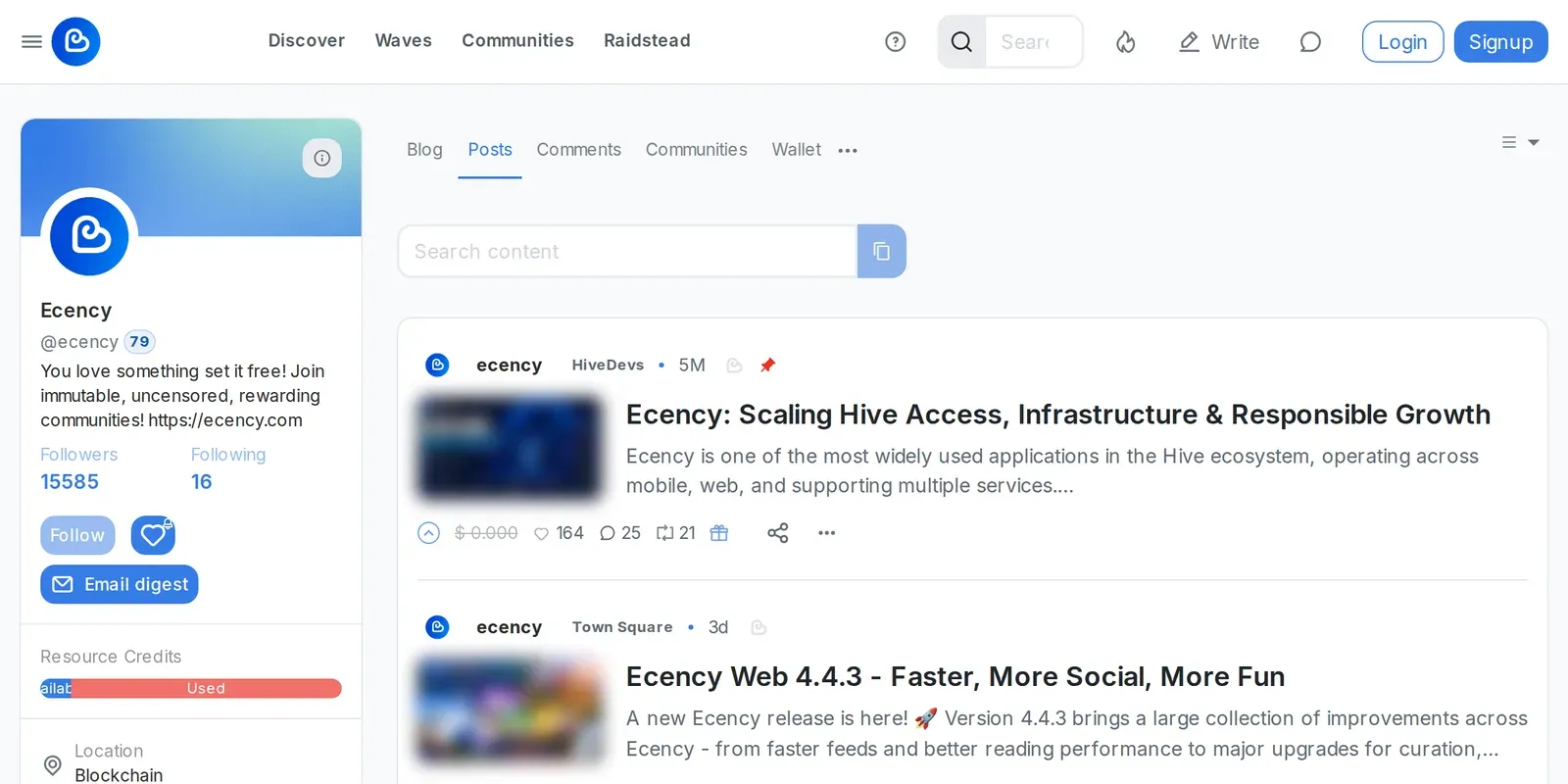Show profile info via the info icon
The image size is (1568, 784).
(321, 158)
